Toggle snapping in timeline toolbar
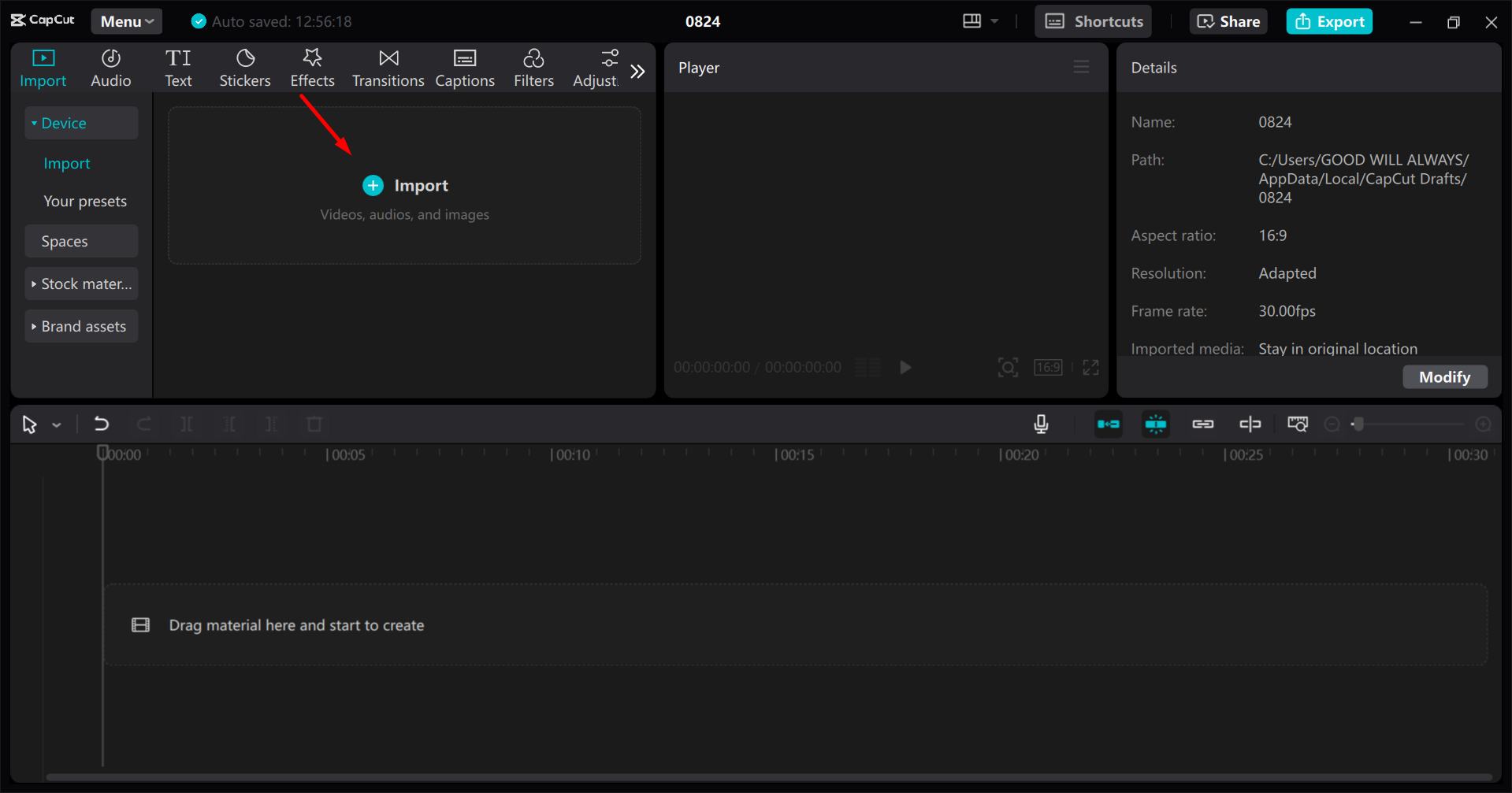The height and width of the screenshot is (793, 1512). click(x=1156, y=424)
